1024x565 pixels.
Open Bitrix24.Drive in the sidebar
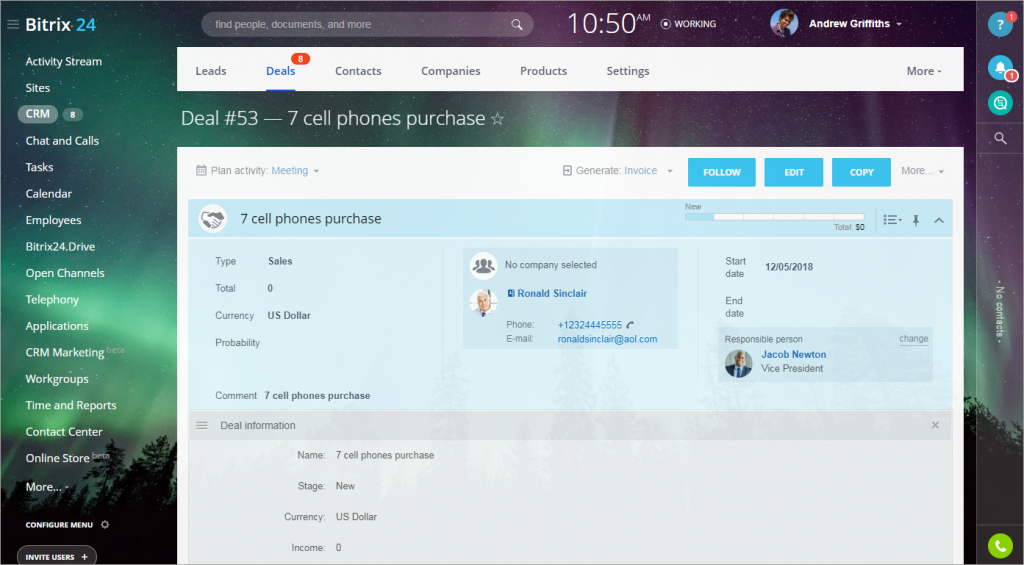60,247
